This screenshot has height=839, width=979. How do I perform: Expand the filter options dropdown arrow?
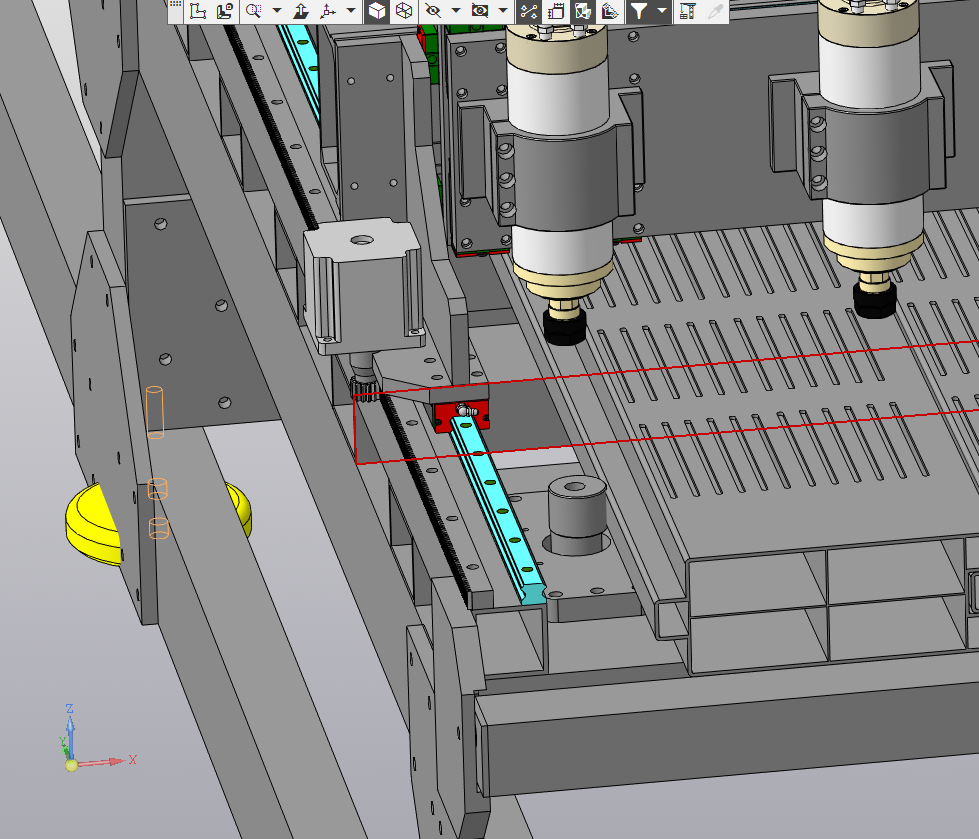pyautogui.click(x=662, y=11)
